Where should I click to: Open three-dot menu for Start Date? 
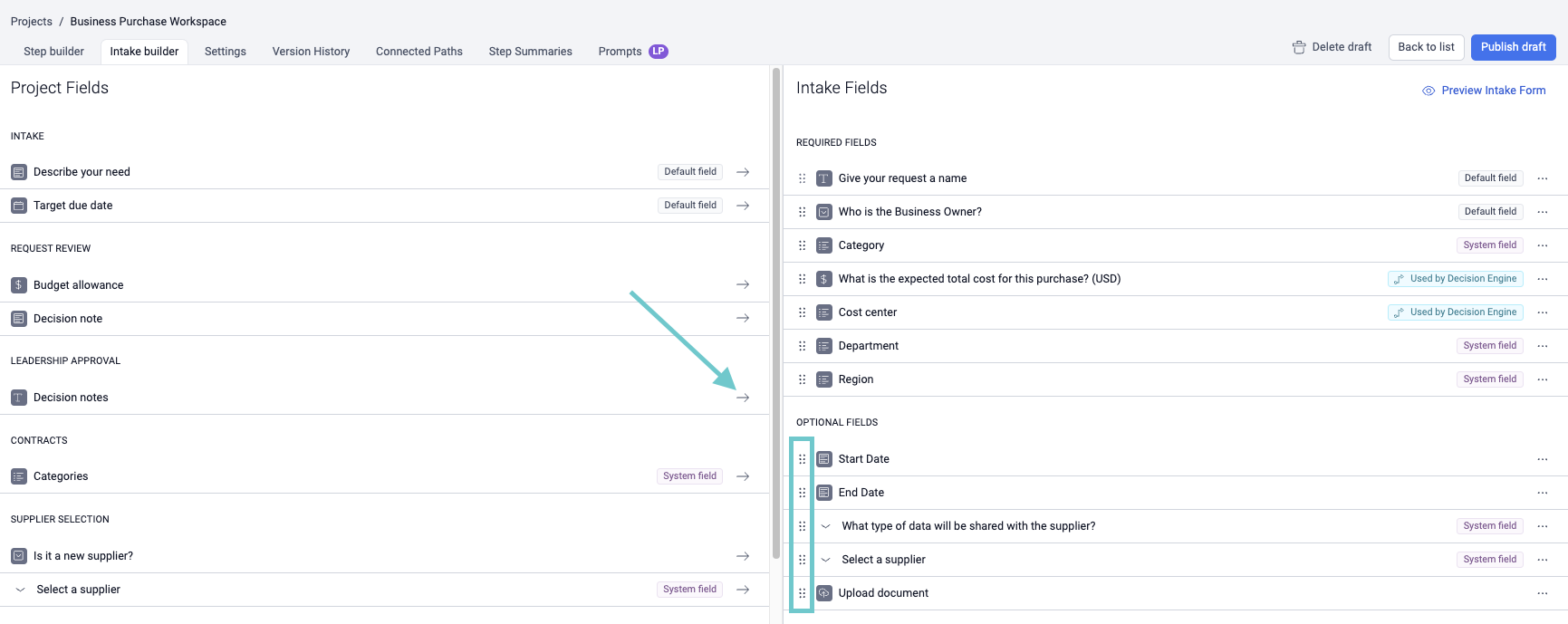pyautogui.click(x=1542, y=459)
